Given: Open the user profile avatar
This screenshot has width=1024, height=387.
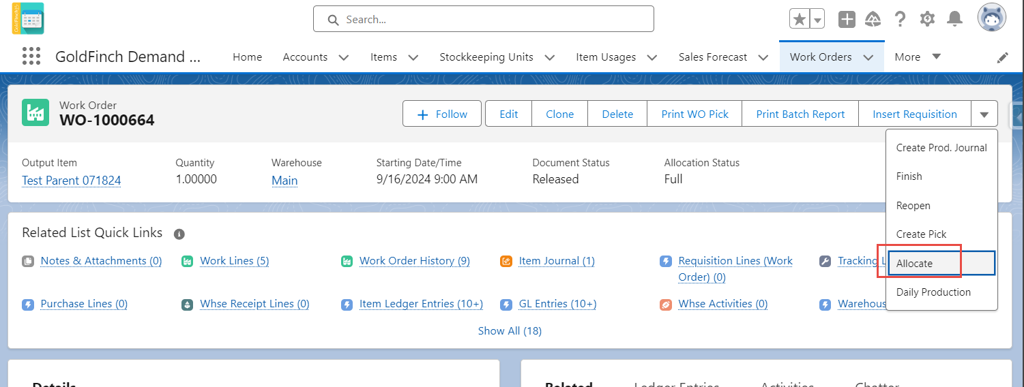Looking at the screenshot, I should pos(991,18).
